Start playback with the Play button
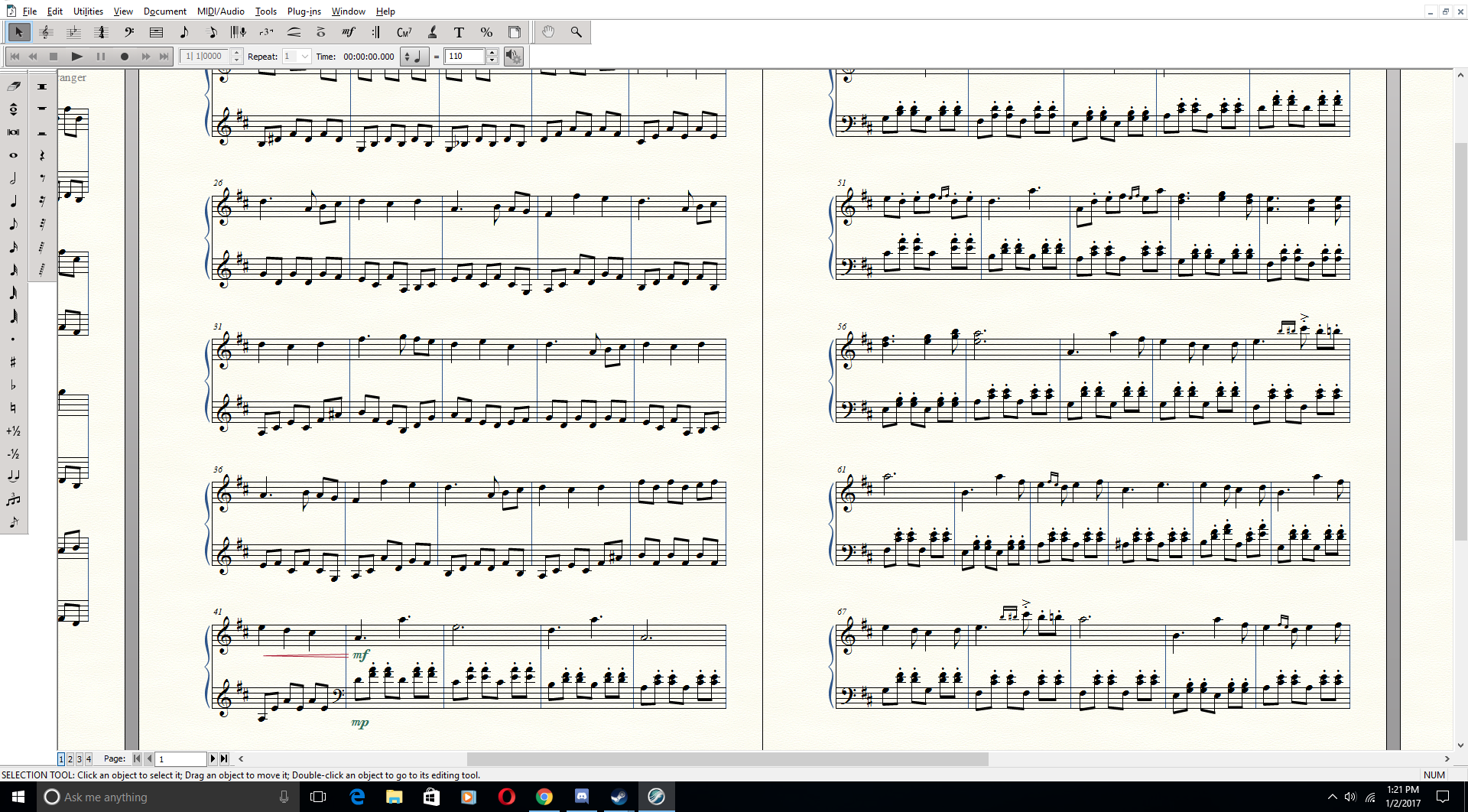Image resolution: width=1468 pixels, height=812 pixels. 76,56
